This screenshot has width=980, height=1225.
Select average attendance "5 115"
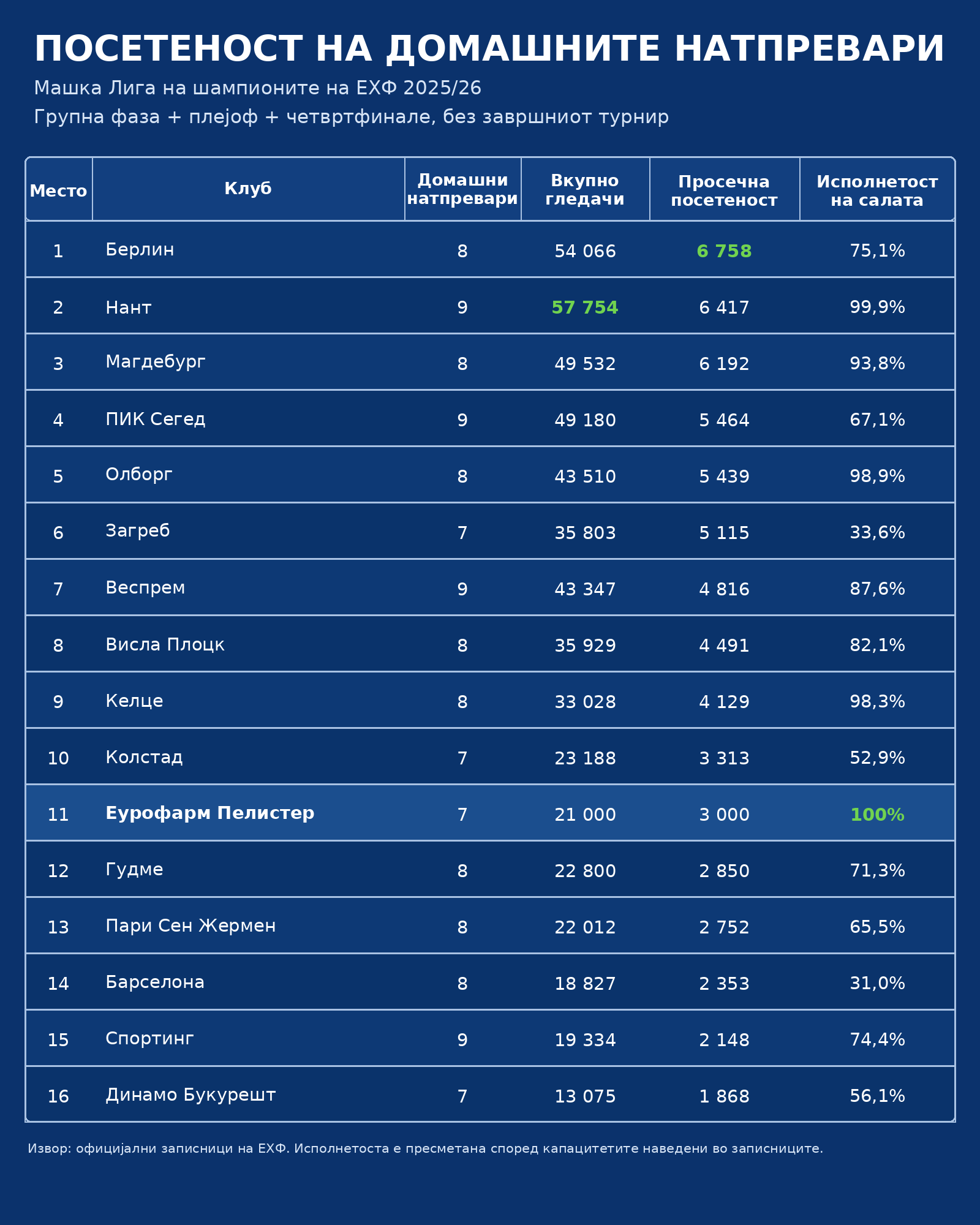(724, 533)
